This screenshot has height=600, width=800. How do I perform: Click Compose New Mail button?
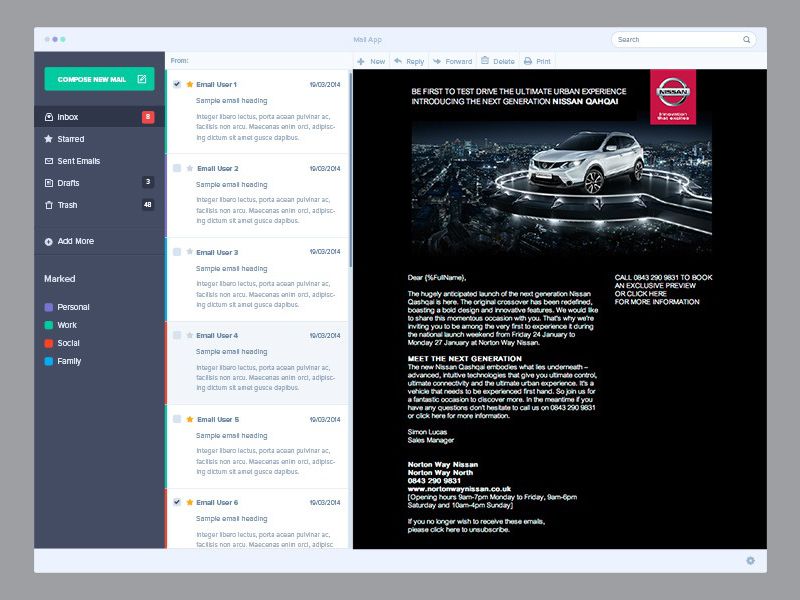(99, 79)
